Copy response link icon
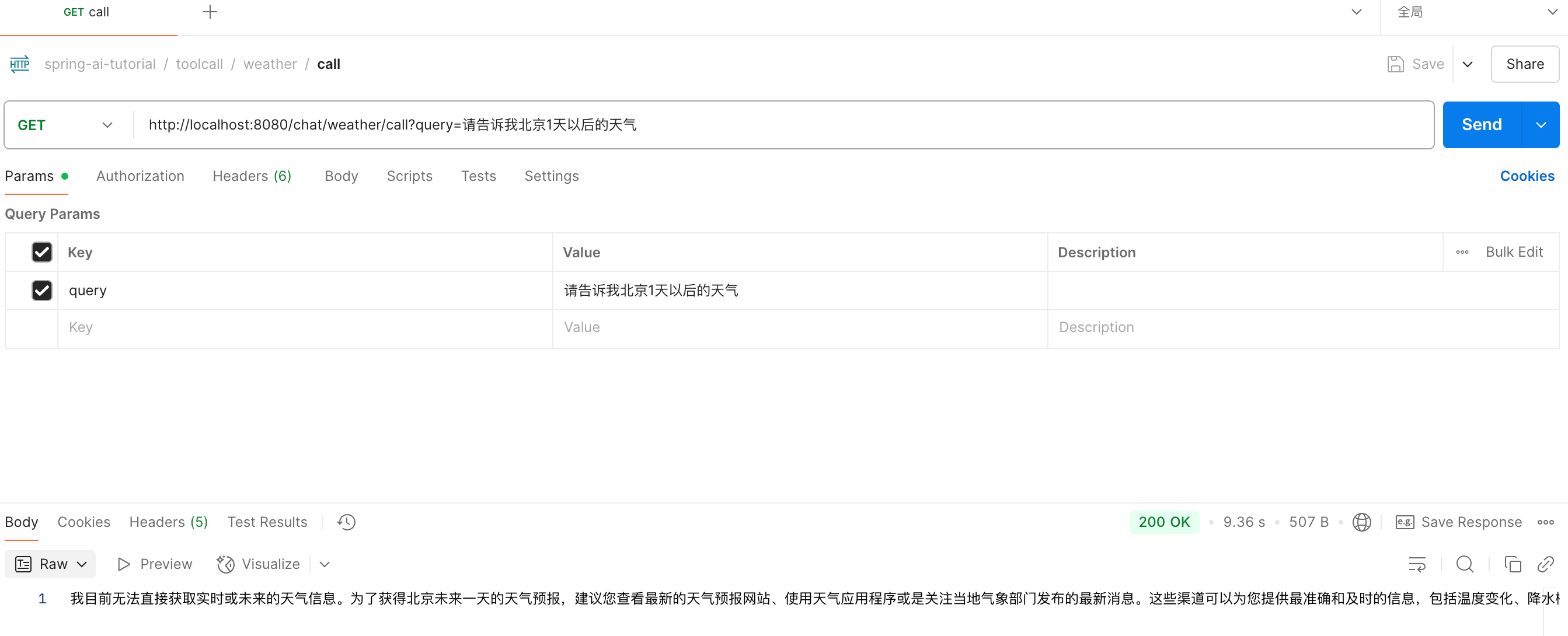The width and height of the screenshot is (1568, 636). pos(1545,564)
